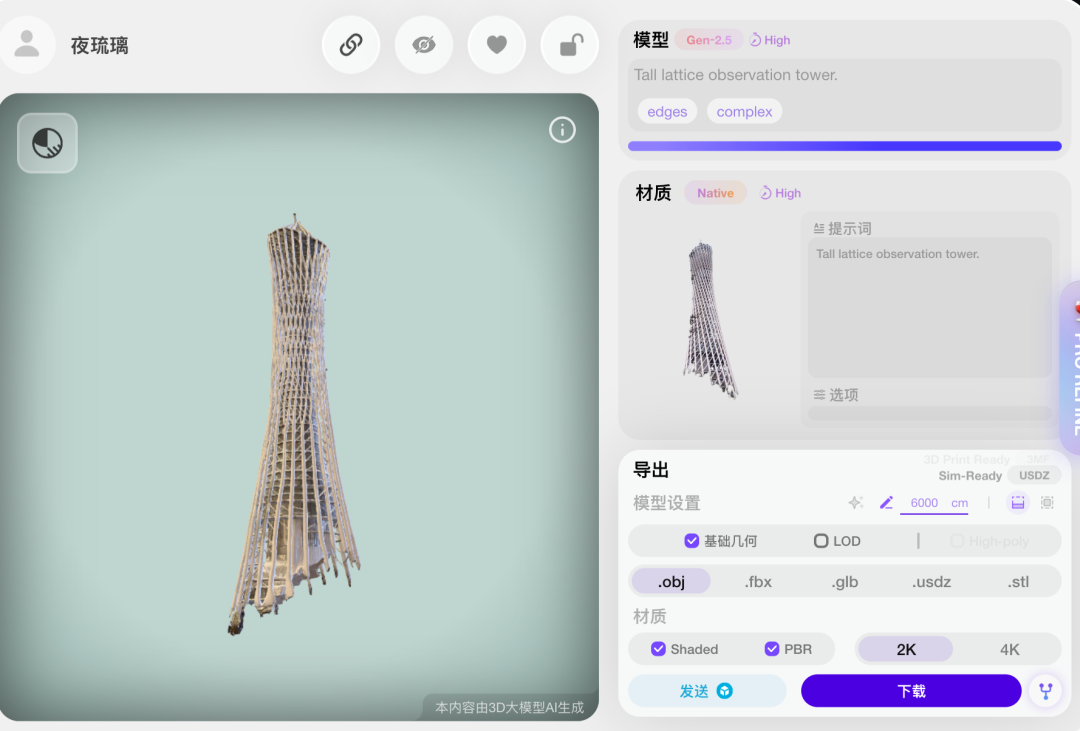The image size is (1080, 731).
Task: Toggle the hidden eye visibility icon
Action: [x=424, y=45]
